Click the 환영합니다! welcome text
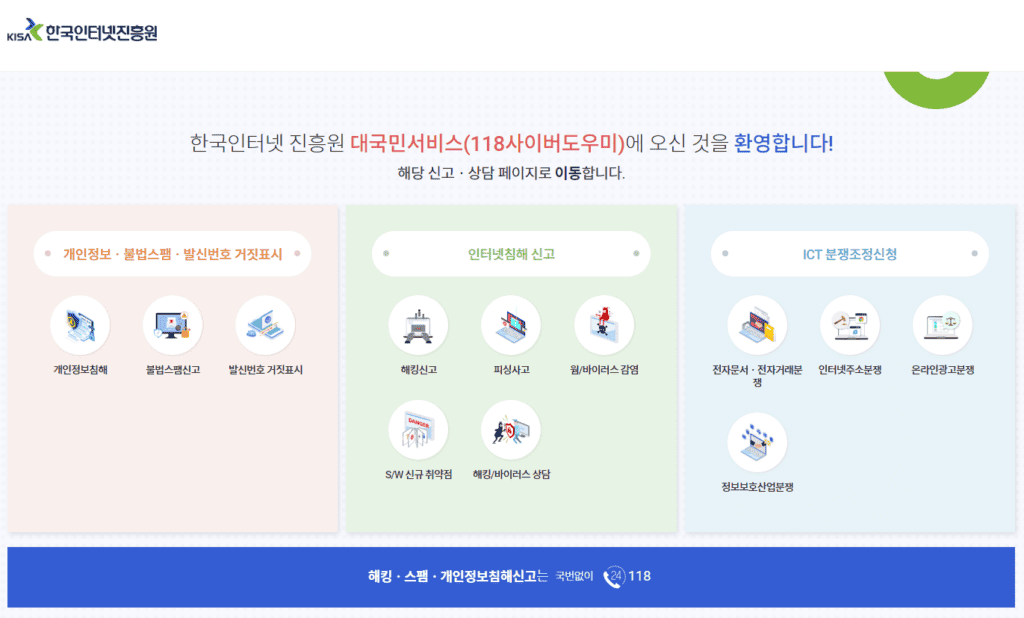 [x=784, y=143]
